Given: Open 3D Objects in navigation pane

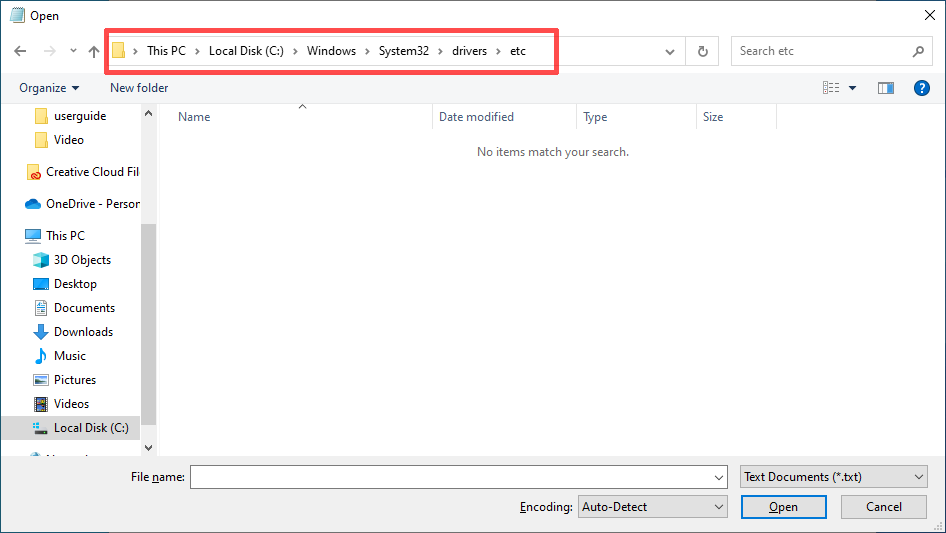Looking at the screenshot, I should [x=72, y=260].
